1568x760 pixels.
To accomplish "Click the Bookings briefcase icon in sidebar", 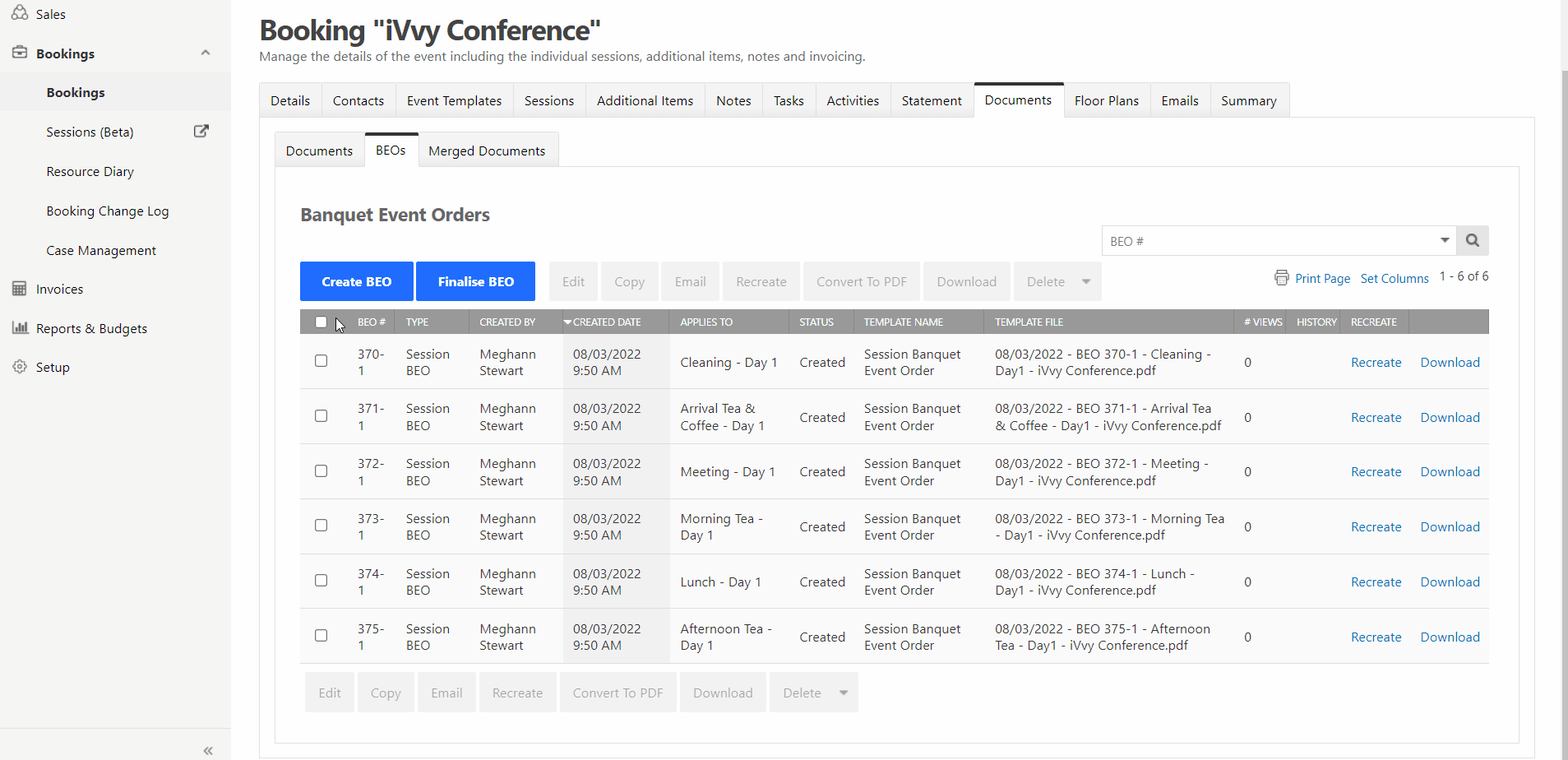I will coord(20,53).
